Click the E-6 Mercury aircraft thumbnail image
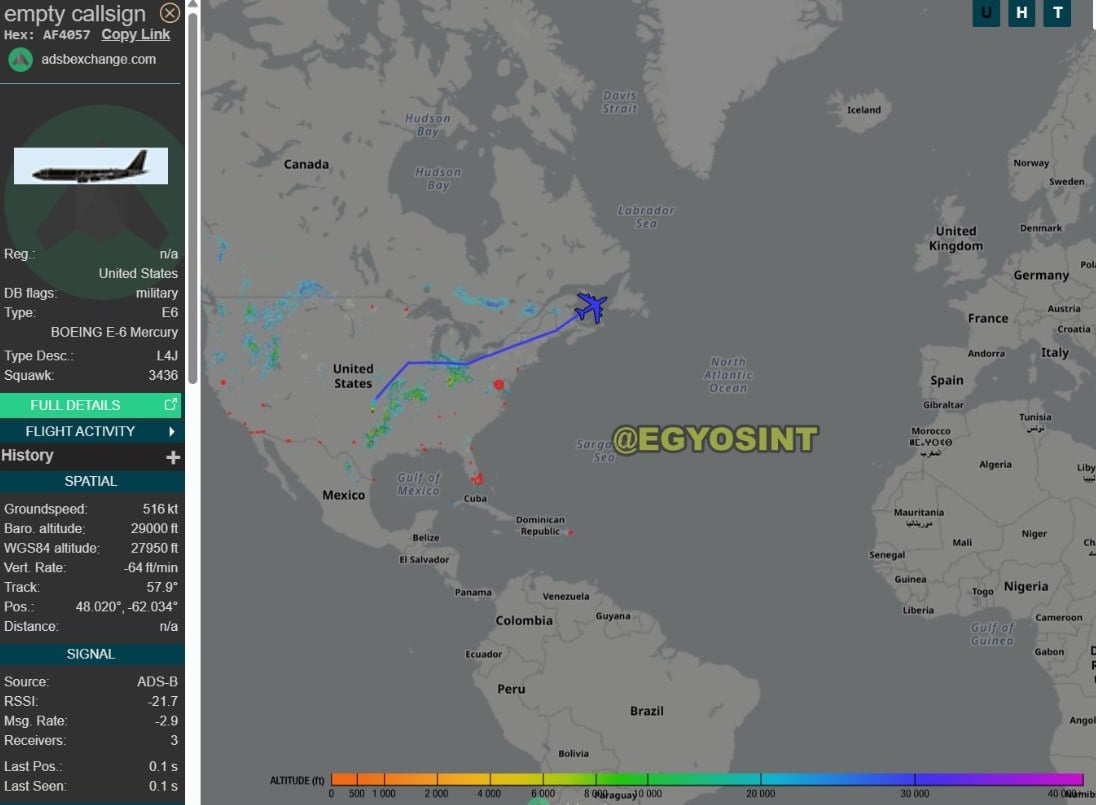Screen dimensions: 1096x805 [90, 166]
